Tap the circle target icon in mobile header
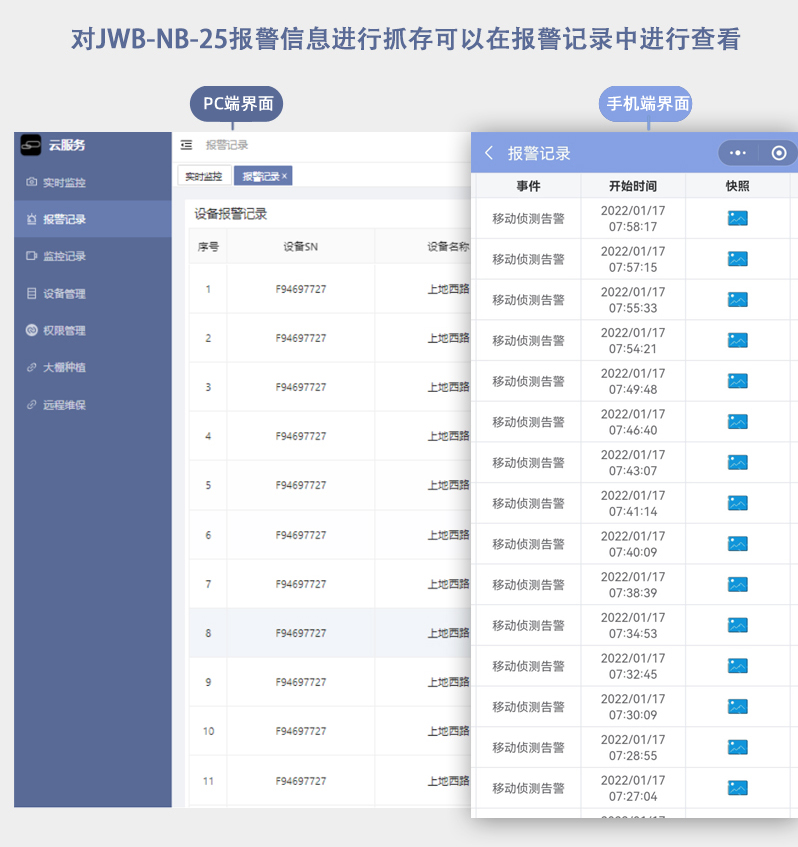The image size is (798, 847). click(x=779, y=153)
